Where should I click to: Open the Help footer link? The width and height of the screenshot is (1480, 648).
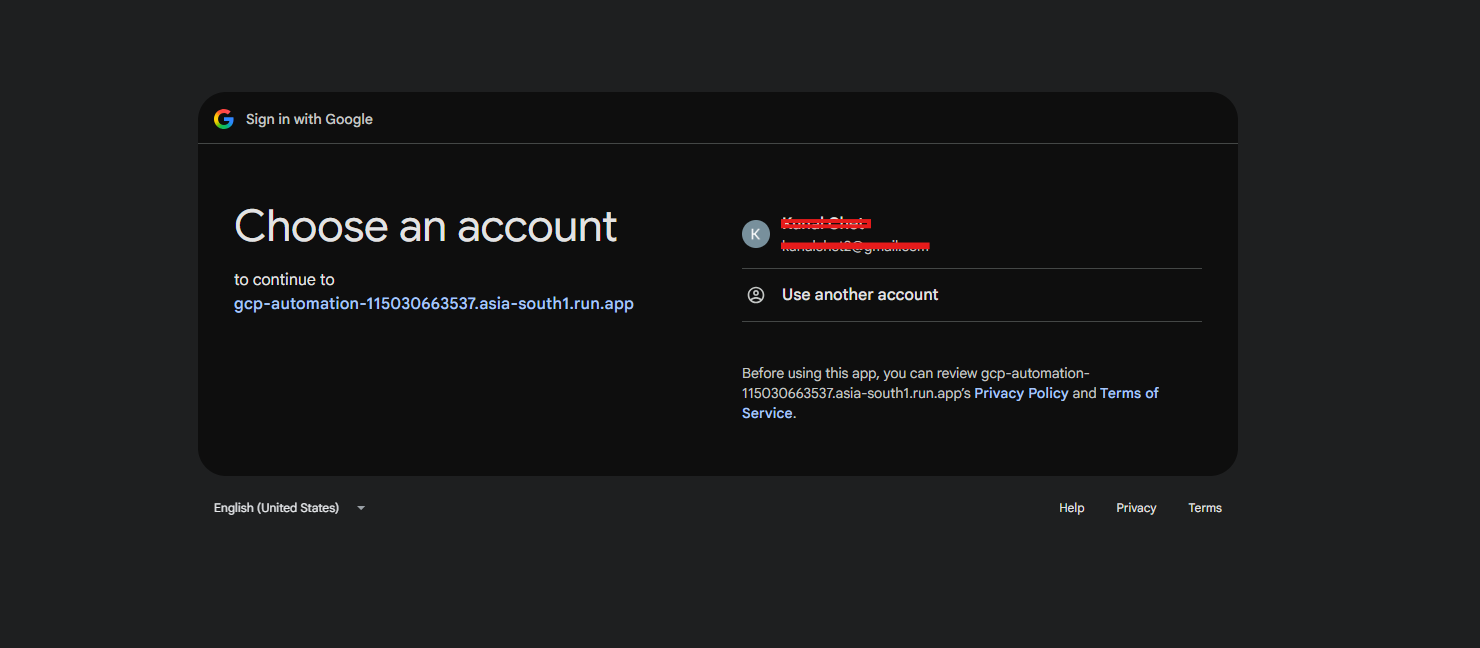(1072, 508)
